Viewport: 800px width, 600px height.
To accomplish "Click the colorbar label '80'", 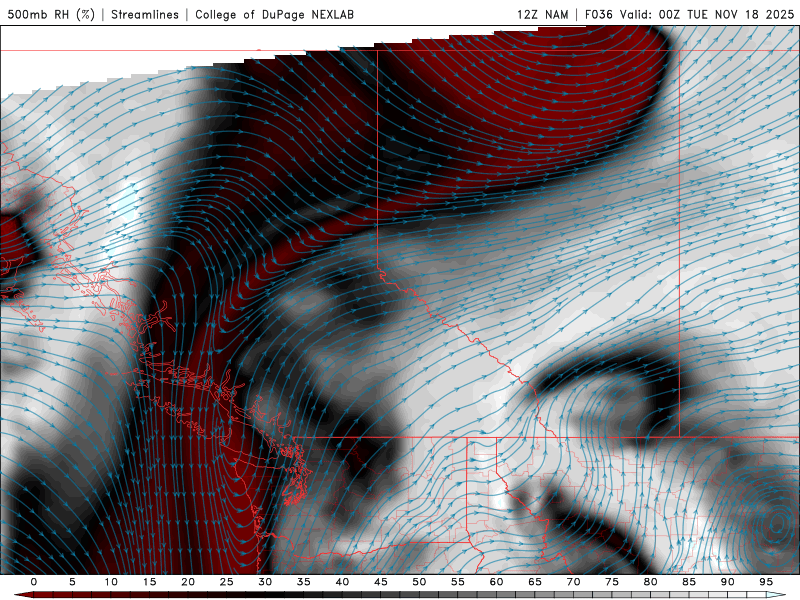I will coord(650,582).
